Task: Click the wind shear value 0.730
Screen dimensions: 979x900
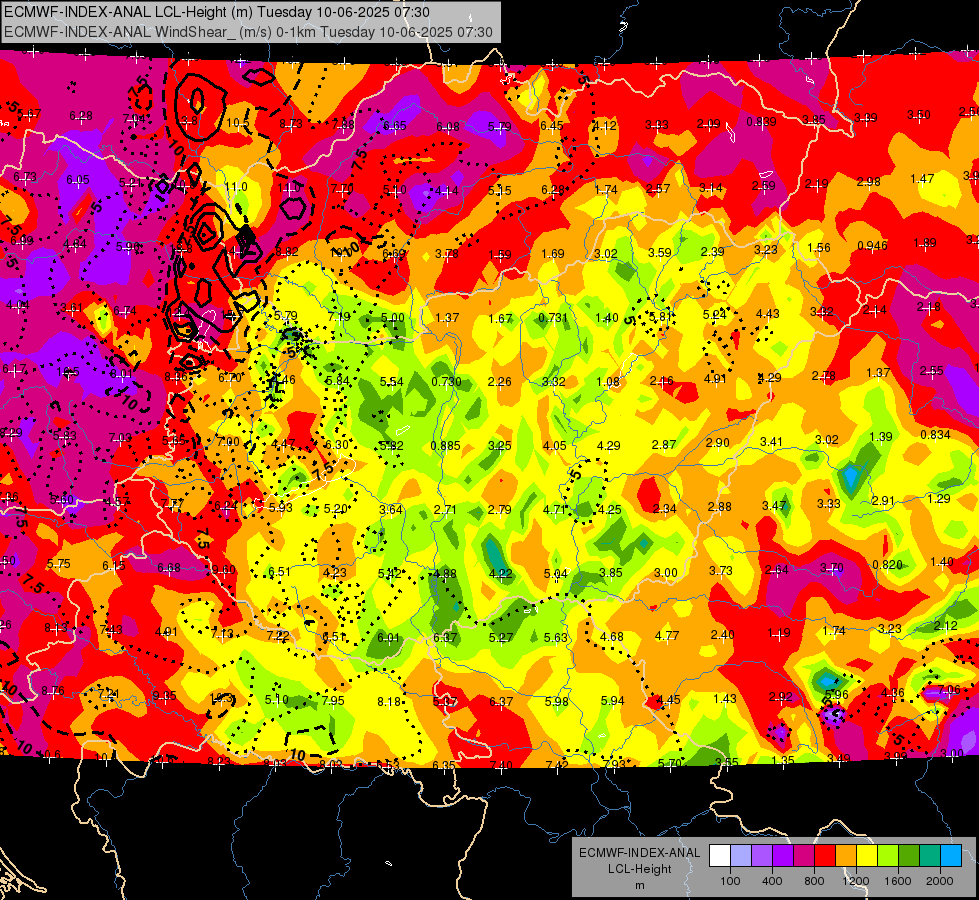Action: [x=446, y=381]
